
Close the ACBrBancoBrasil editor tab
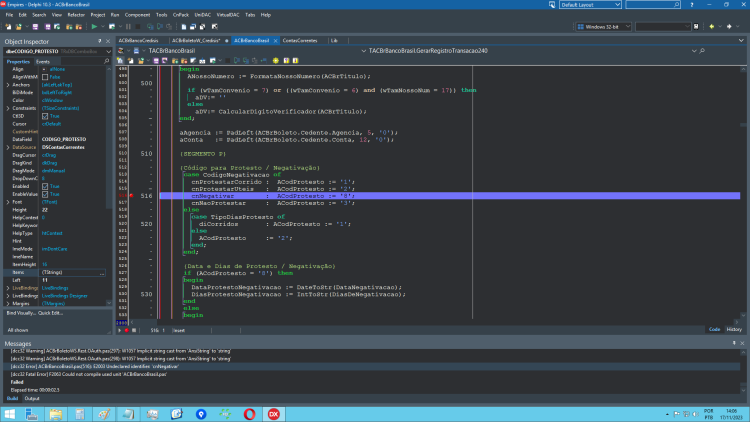click(x=276, y=41)
